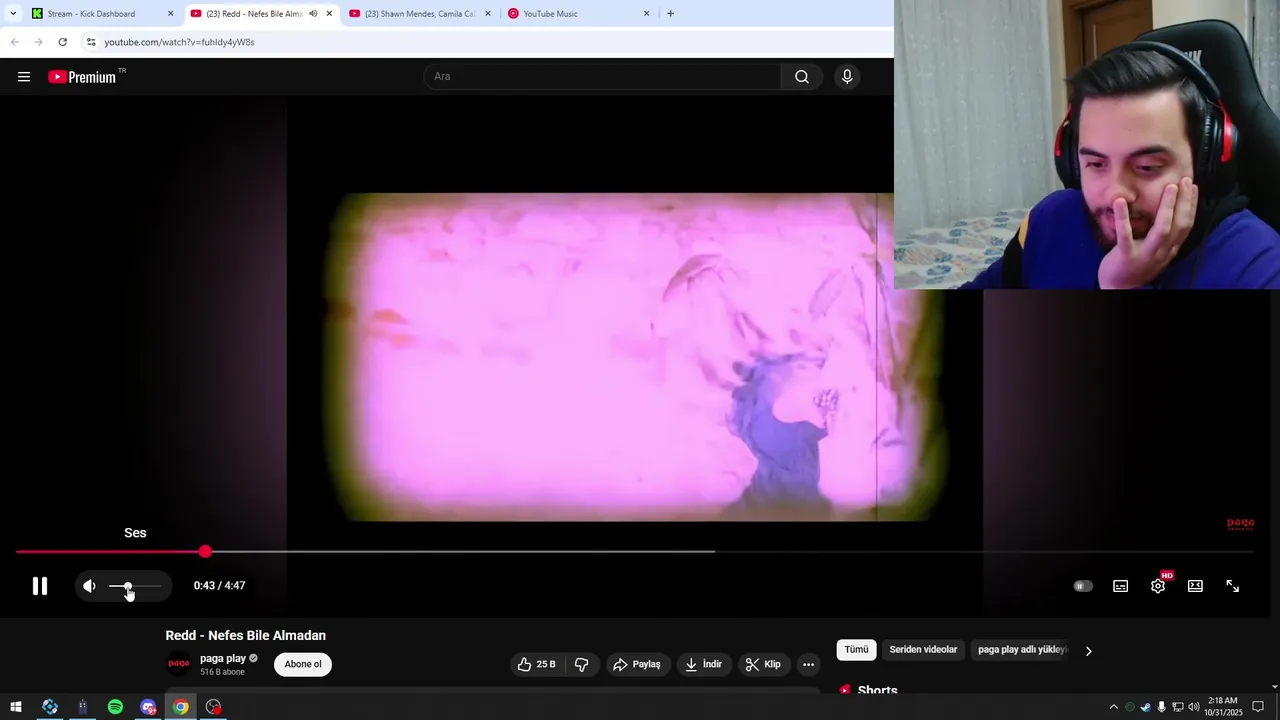Image resolution: width=1280 pixels, height=720 pixels.
Task: Subscribe using the Abone ol button
Action: (x=303, y=664)
